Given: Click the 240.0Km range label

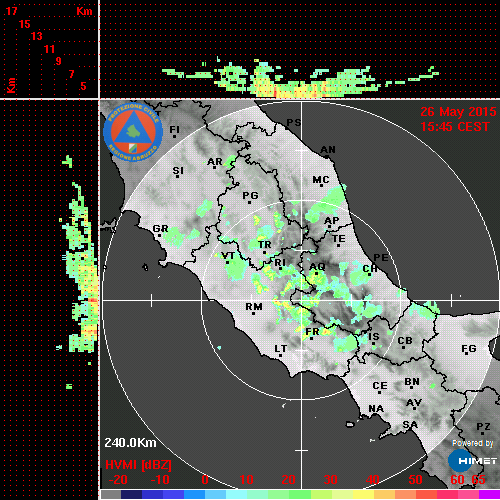Looking at the screenshot, I should 130,443.
